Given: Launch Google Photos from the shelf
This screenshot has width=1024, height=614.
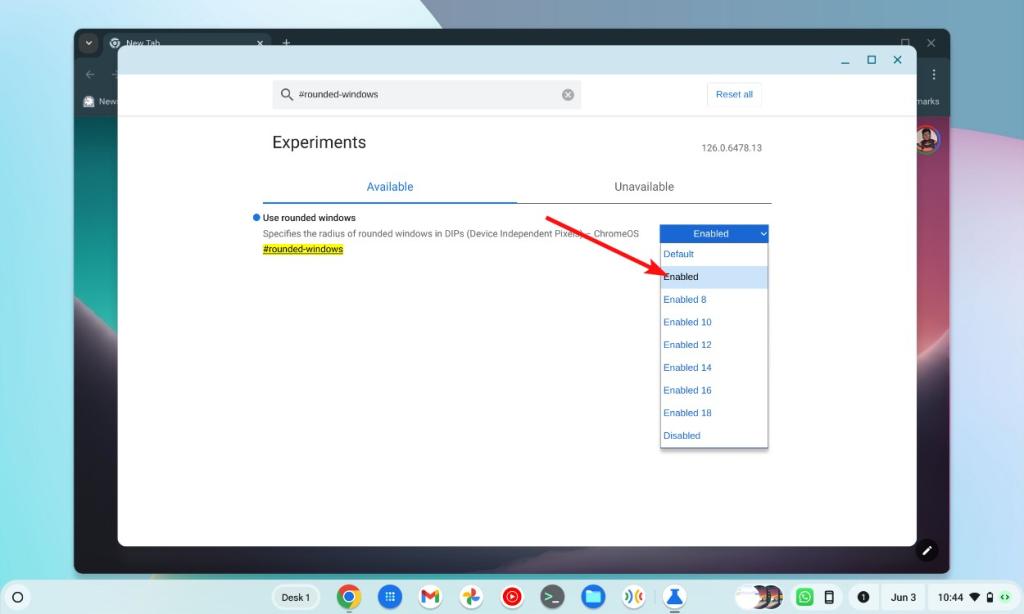Looking at the screenshot, I should pos(471,597).
